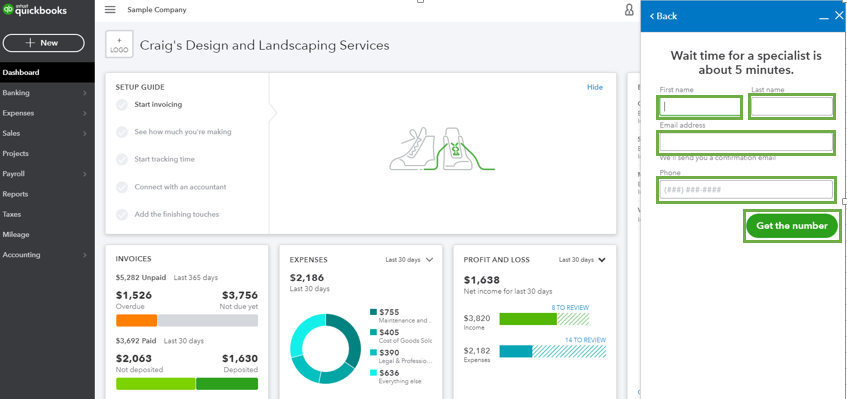This screenshot has height=399, width=847.
Task: Expand the Payroll submenu chevron
Action: (x=85, y=174)
